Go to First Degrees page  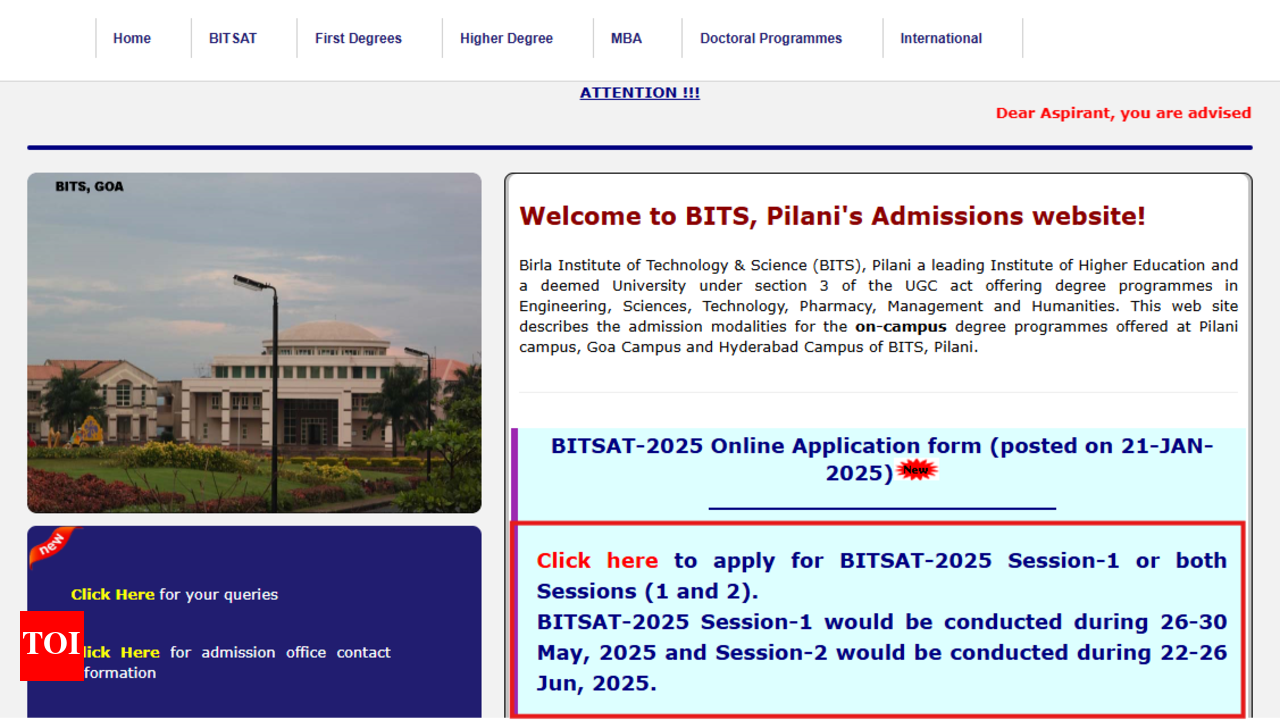point(358,38)
